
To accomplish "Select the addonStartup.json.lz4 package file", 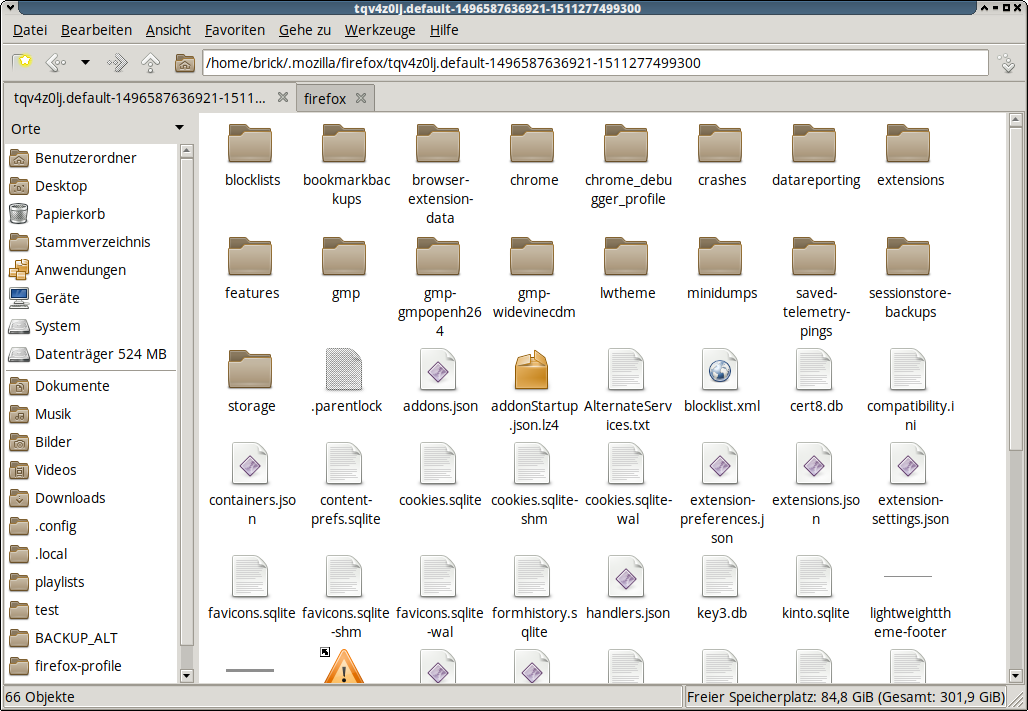I will coord(533,371).
